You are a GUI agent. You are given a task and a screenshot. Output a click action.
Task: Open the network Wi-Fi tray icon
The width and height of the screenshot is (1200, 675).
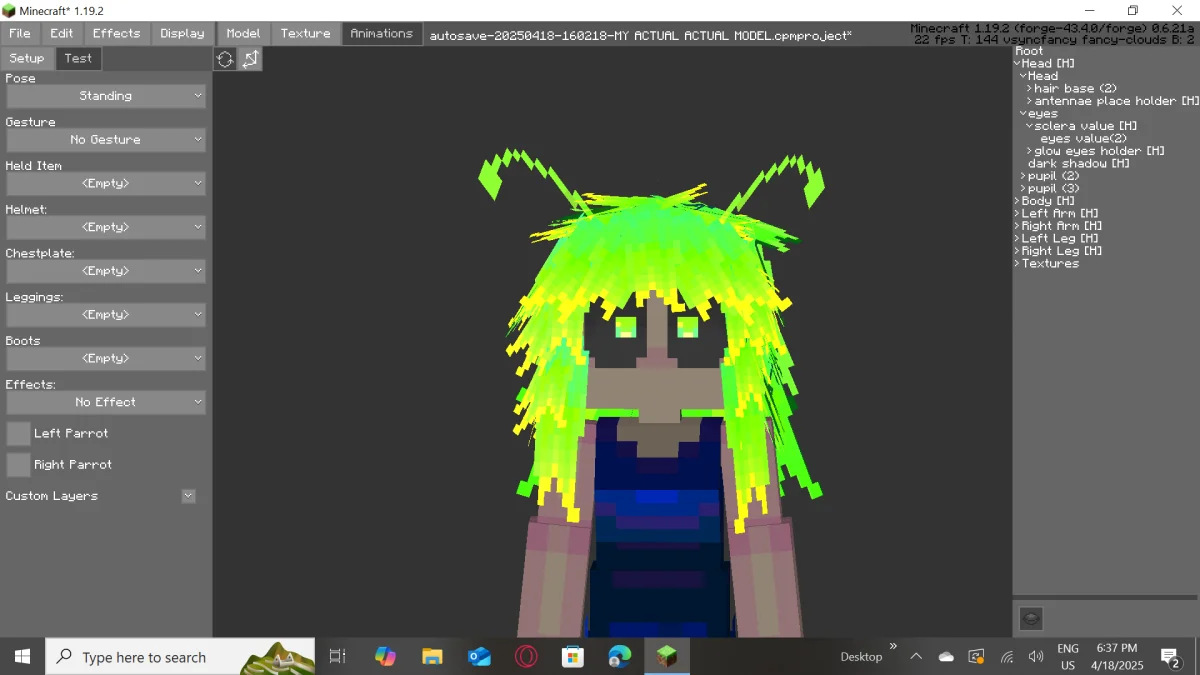tap(1007, 657)
